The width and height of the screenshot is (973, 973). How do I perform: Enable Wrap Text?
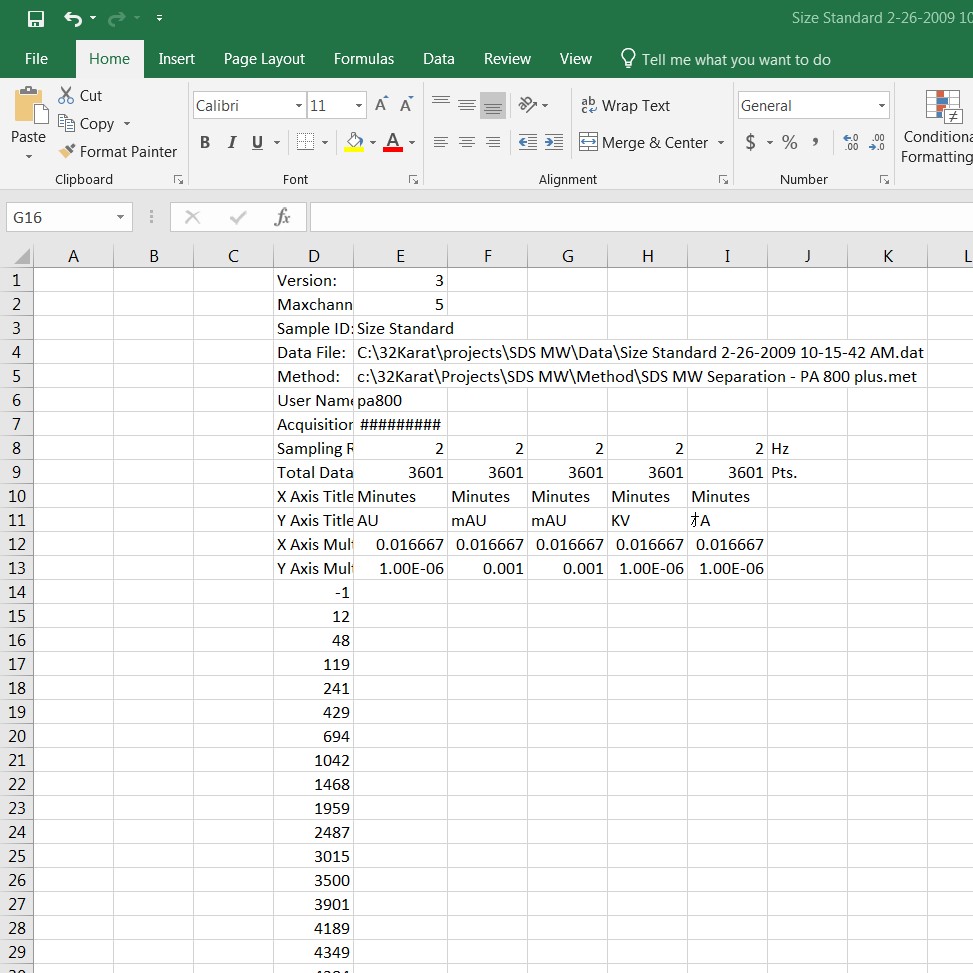(626, 105)
